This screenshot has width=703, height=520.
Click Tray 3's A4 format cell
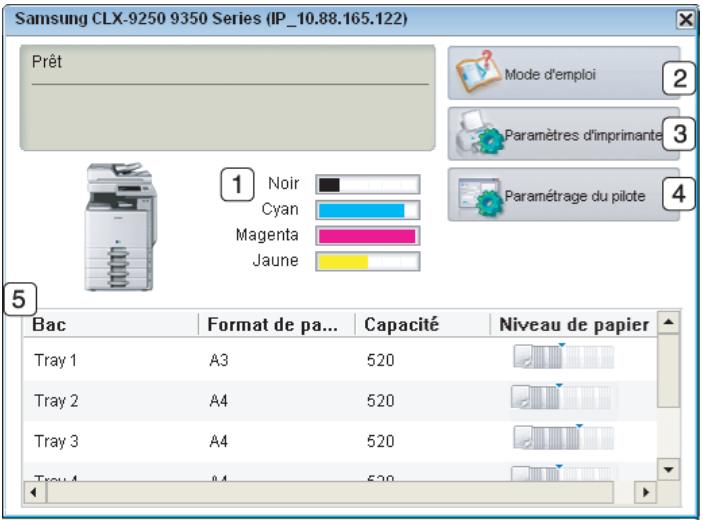(219, 441)
